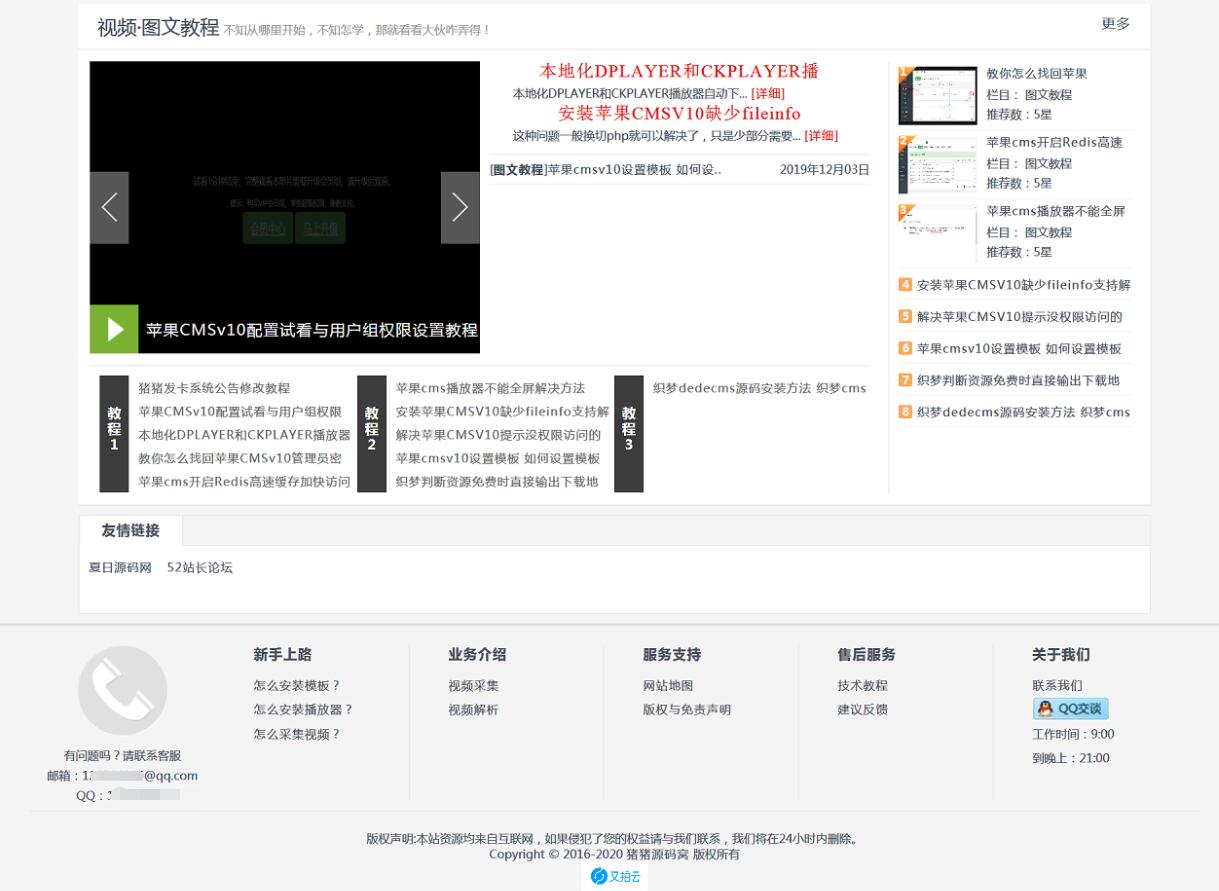The width and height of the screenshot is (1219, 891).
Task: Click the right arrow on the slideshow
Action: click(x=460, y=208)
